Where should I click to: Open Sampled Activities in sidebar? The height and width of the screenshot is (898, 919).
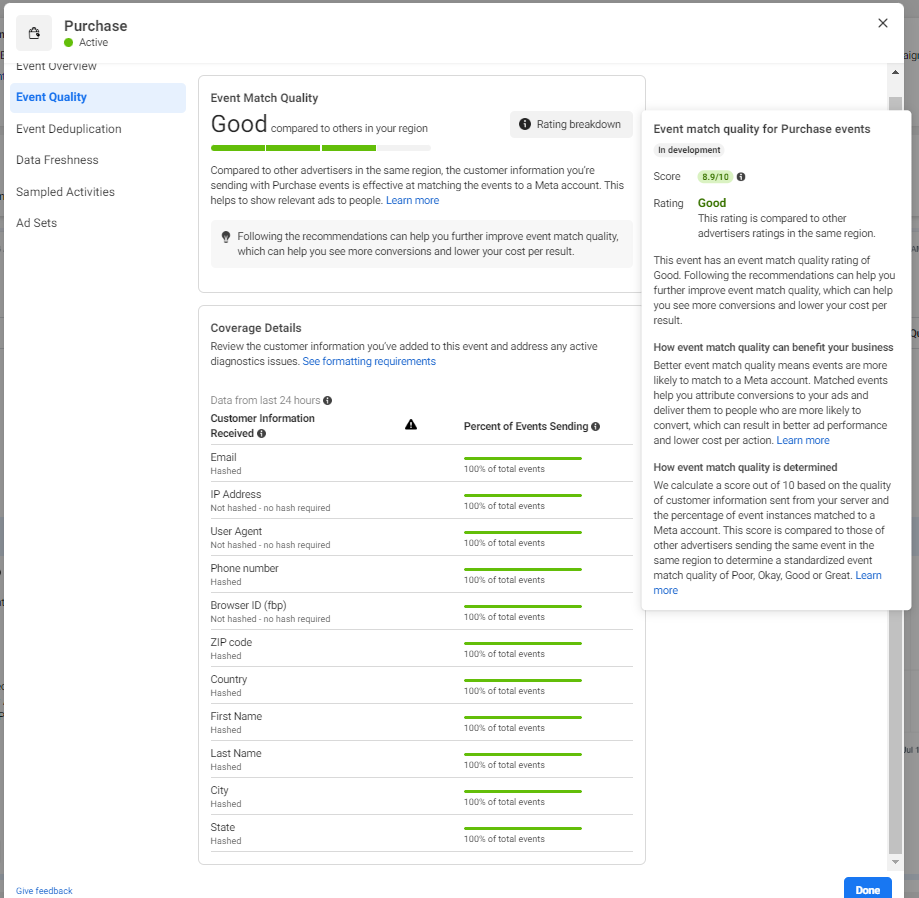coord(65,192)
